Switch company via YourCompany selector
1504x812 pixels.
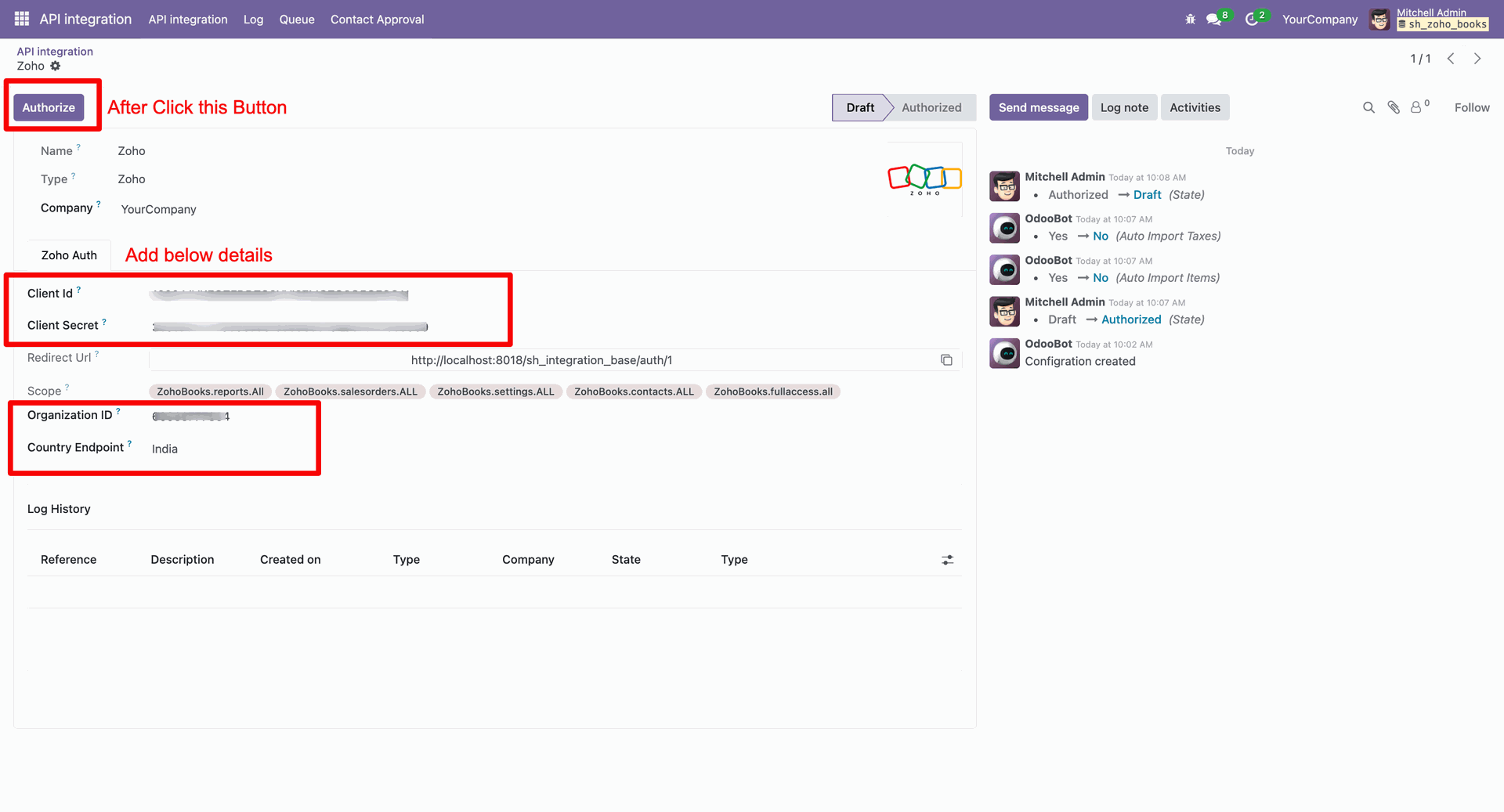[x=1320, y=20]
